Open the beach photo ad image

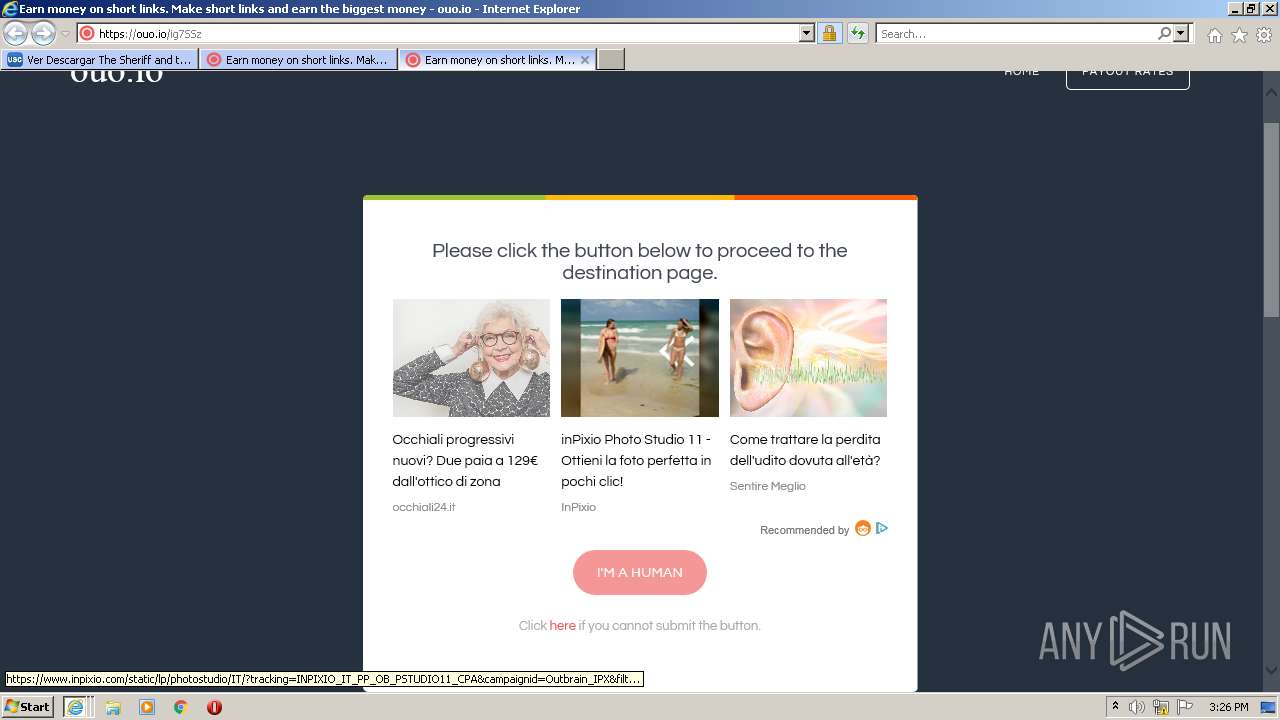click(640, 358)
